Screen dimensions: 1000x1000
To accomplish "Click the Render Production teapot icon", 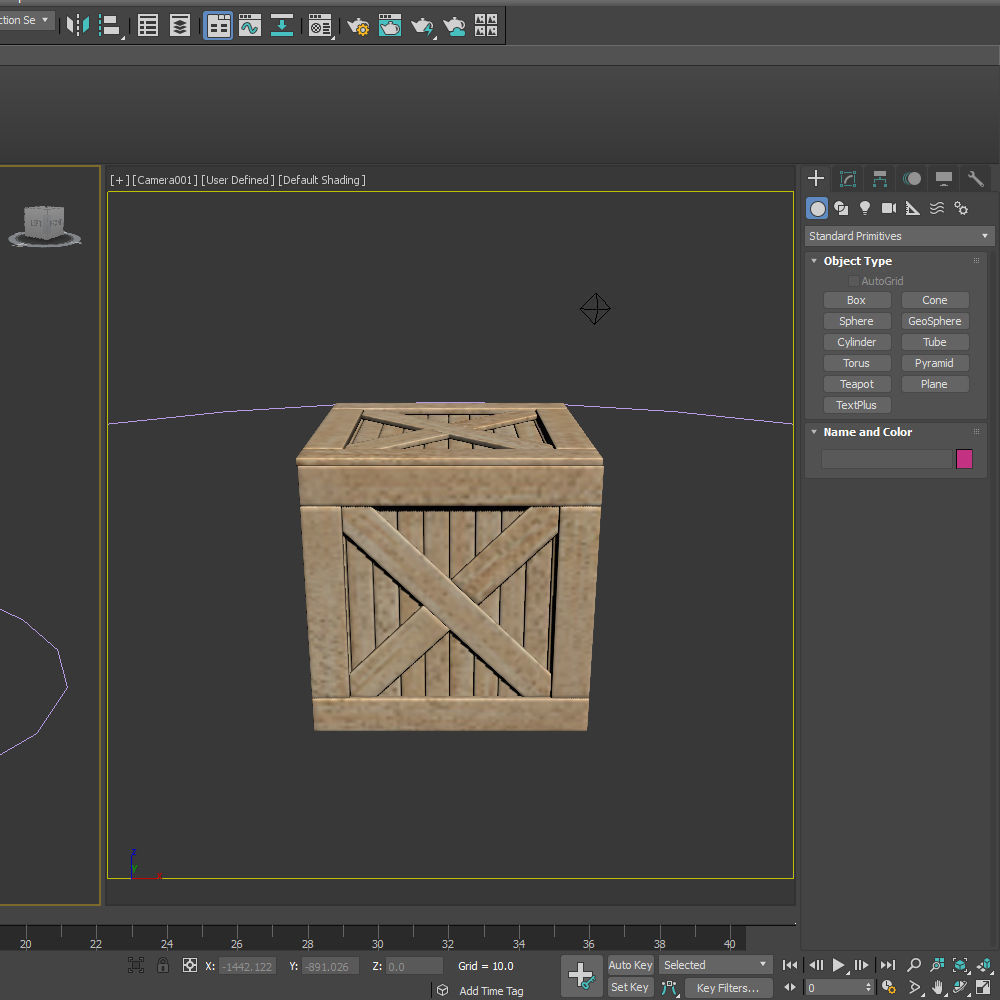I will 422,26.
